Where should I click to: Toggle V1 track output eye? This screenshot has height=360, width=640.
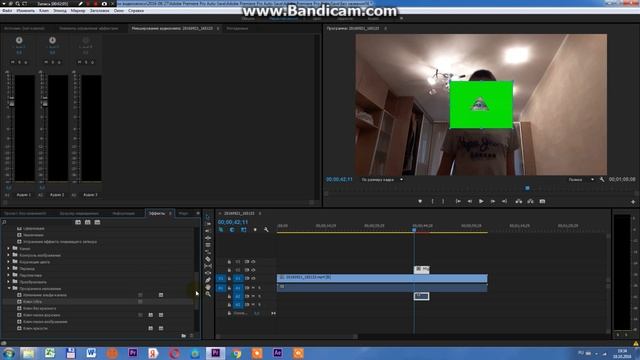click(253, 278)
